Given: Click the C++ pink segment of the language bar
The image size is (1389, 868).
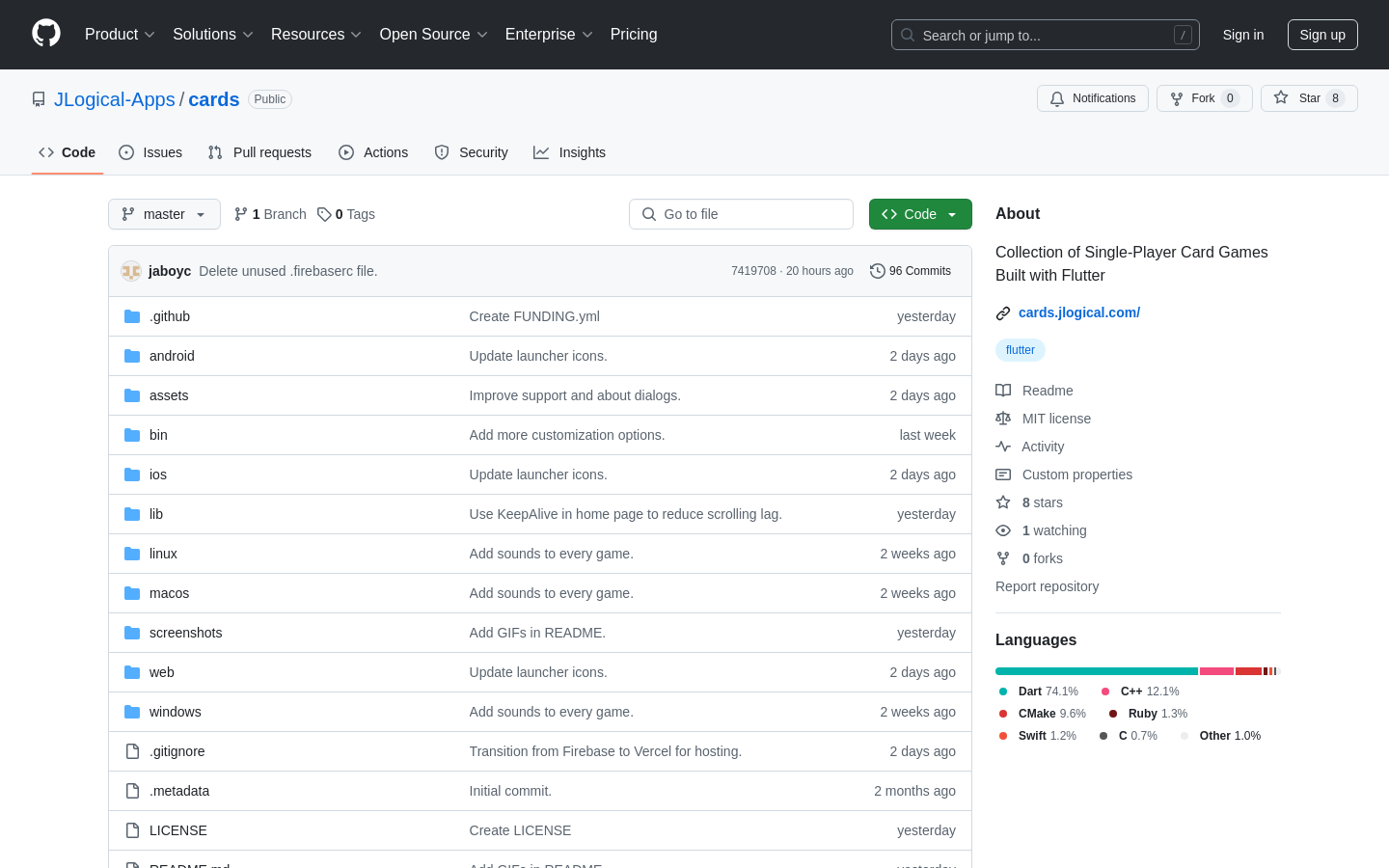Looking at the screenshot, I should [x=1216, y=671].
